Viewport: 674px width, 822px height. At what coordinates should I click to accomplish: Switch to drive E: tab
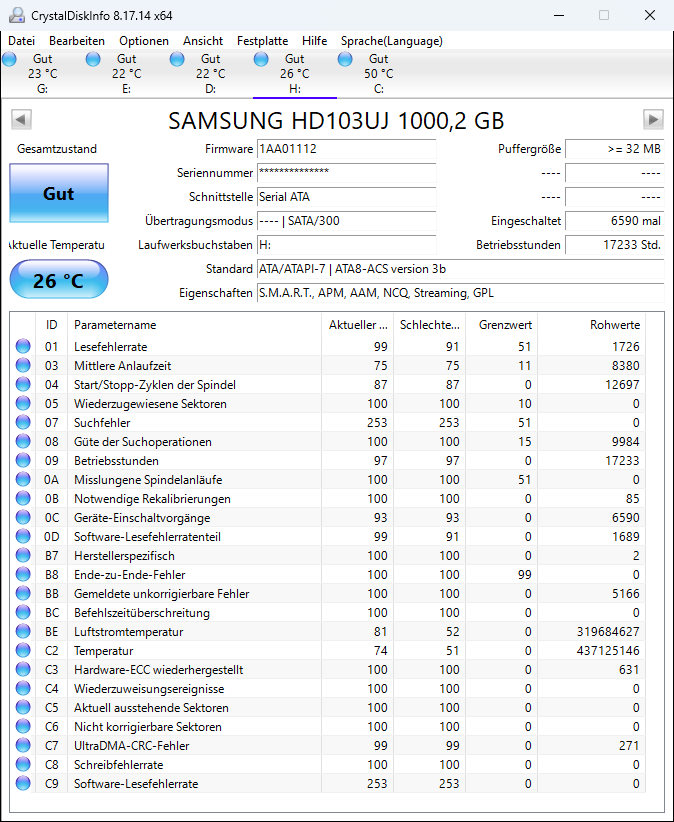point(126,74)
